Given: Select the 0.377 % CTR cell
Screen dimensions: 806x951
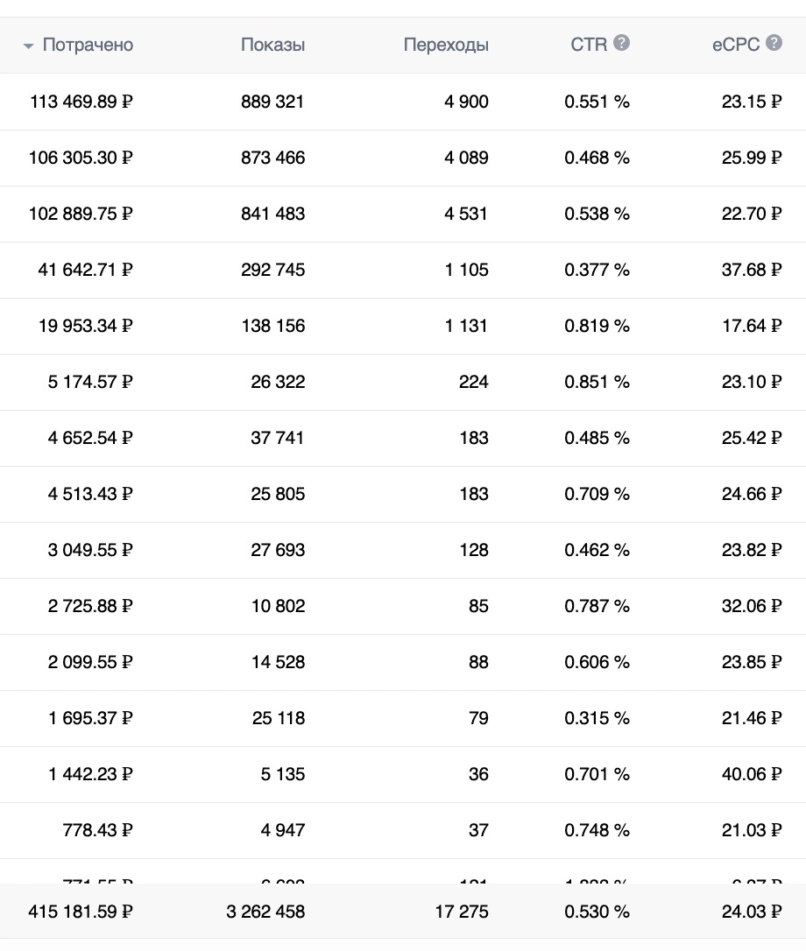Looking at the screenshot, I should pos(597,269).
